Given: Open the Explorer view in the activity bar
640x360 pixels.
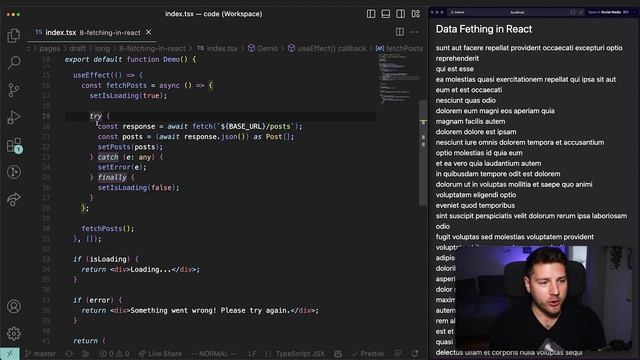Looking at the screenshot, I should click(13, 36).
